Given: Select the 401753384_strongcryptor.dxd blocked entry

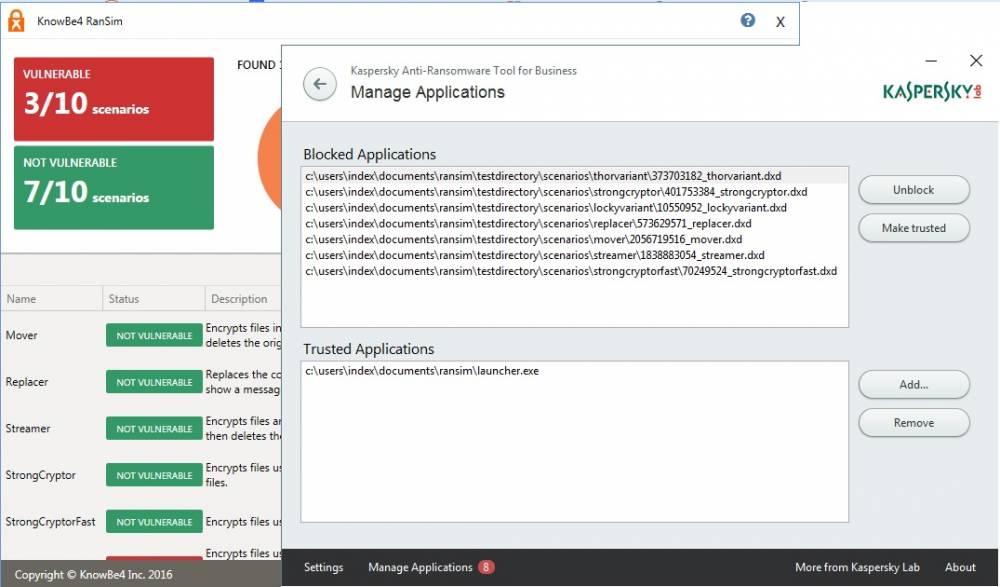Looking at the screenshot, I should (575, 192).
